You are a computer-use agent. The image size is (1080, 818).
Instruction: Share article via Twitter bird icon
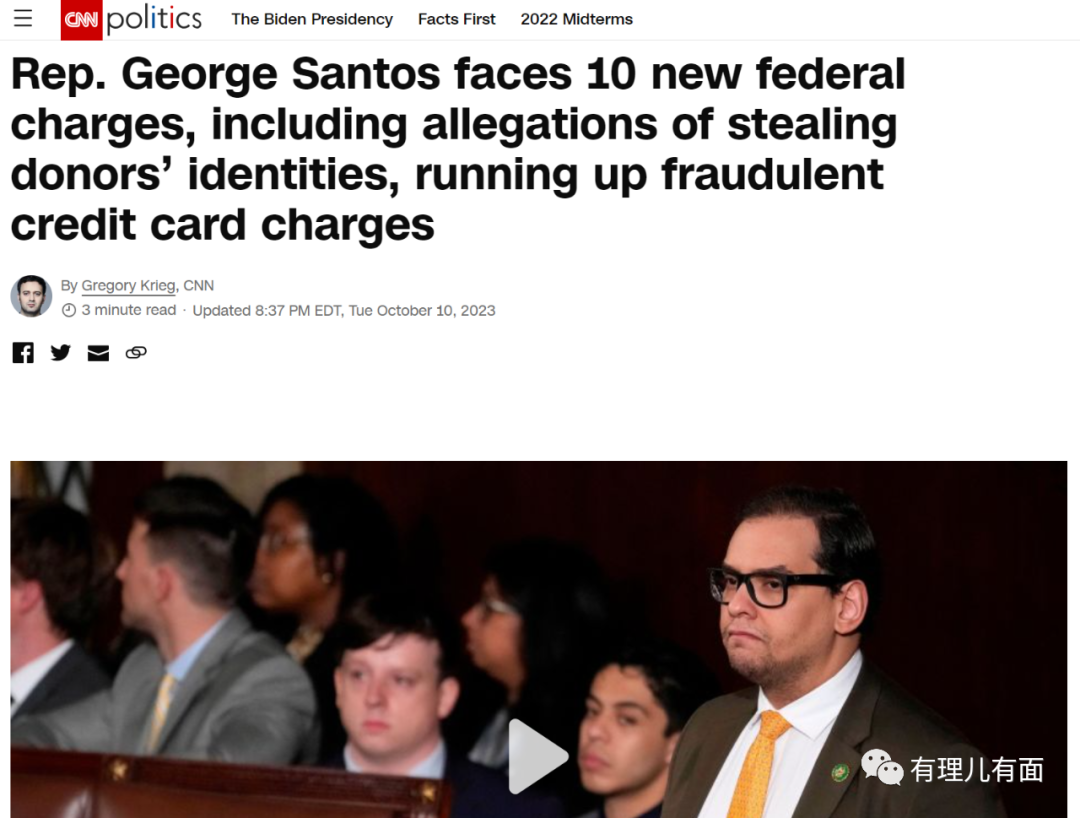pos(61,353)
